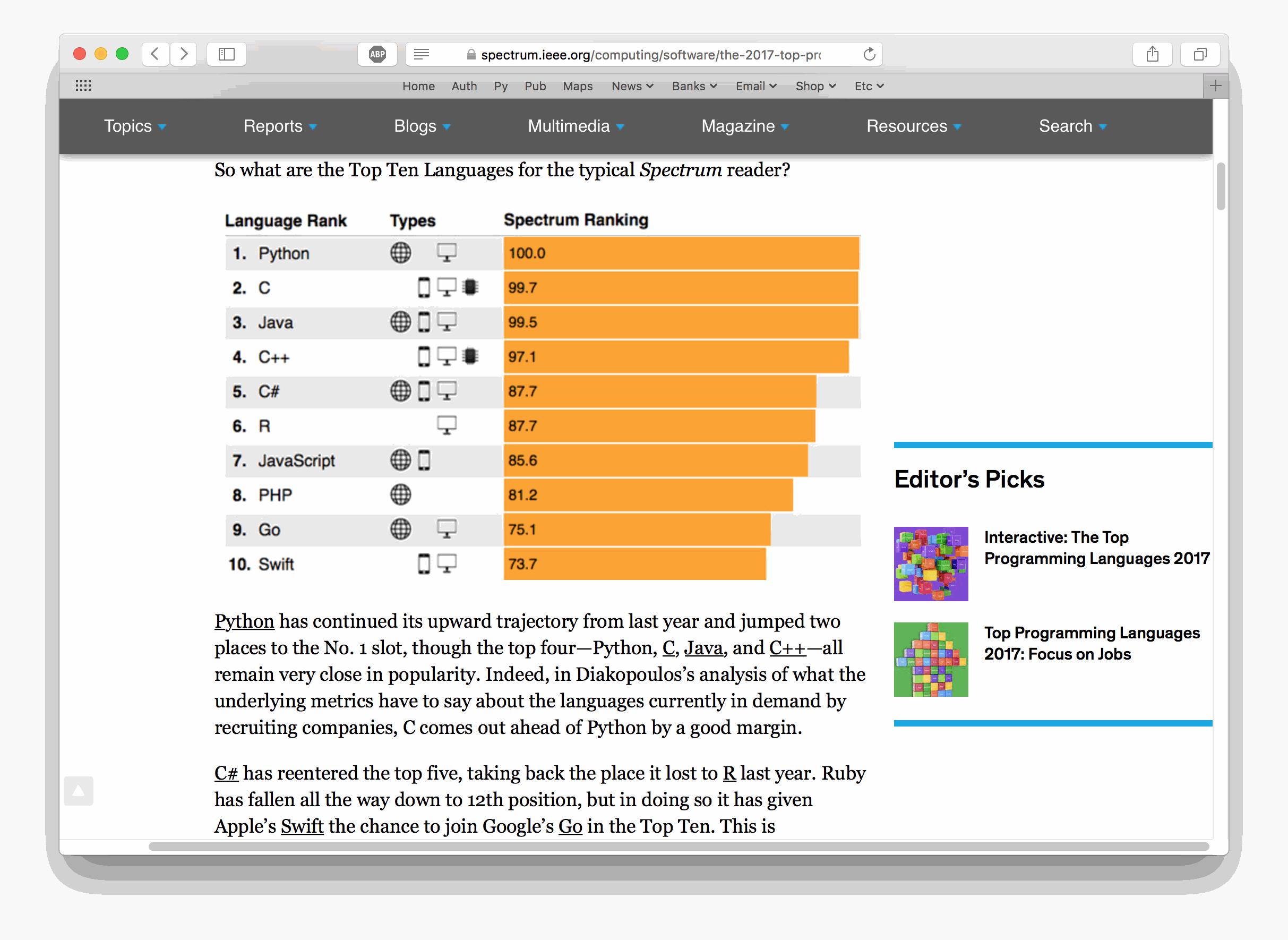The image size is (1288, 940).
Task: Click the 'Language Rank' column header
Action: point(286,220)
